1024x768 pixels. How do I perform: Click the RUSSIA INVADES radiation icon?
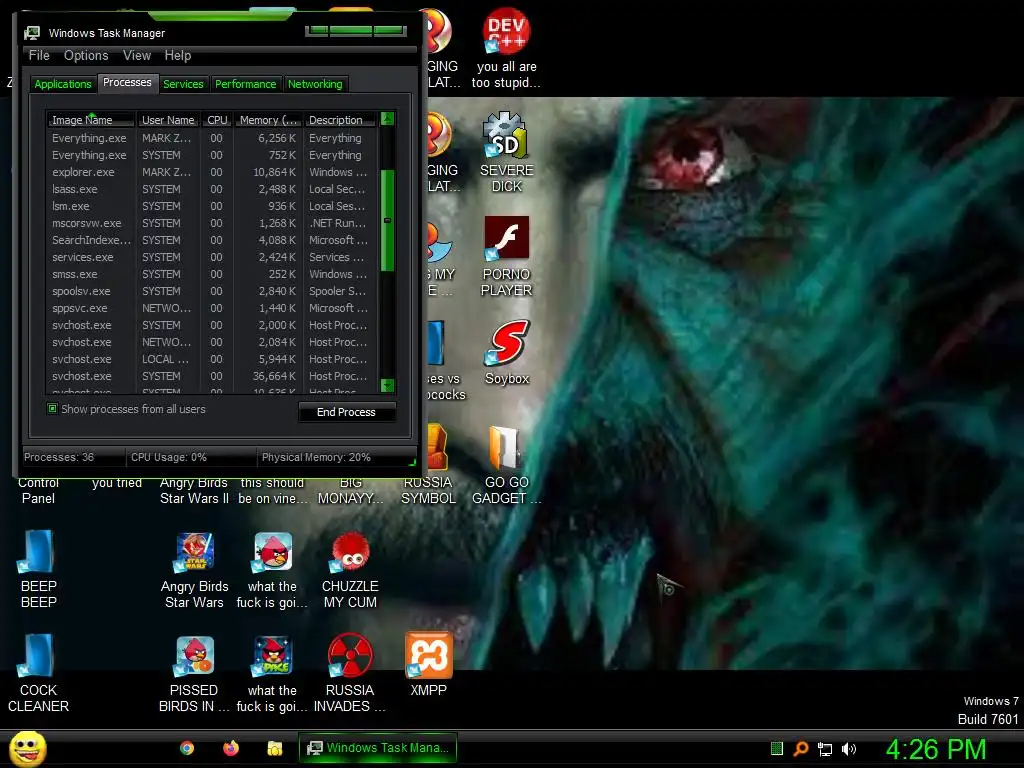tap(350, 655)
